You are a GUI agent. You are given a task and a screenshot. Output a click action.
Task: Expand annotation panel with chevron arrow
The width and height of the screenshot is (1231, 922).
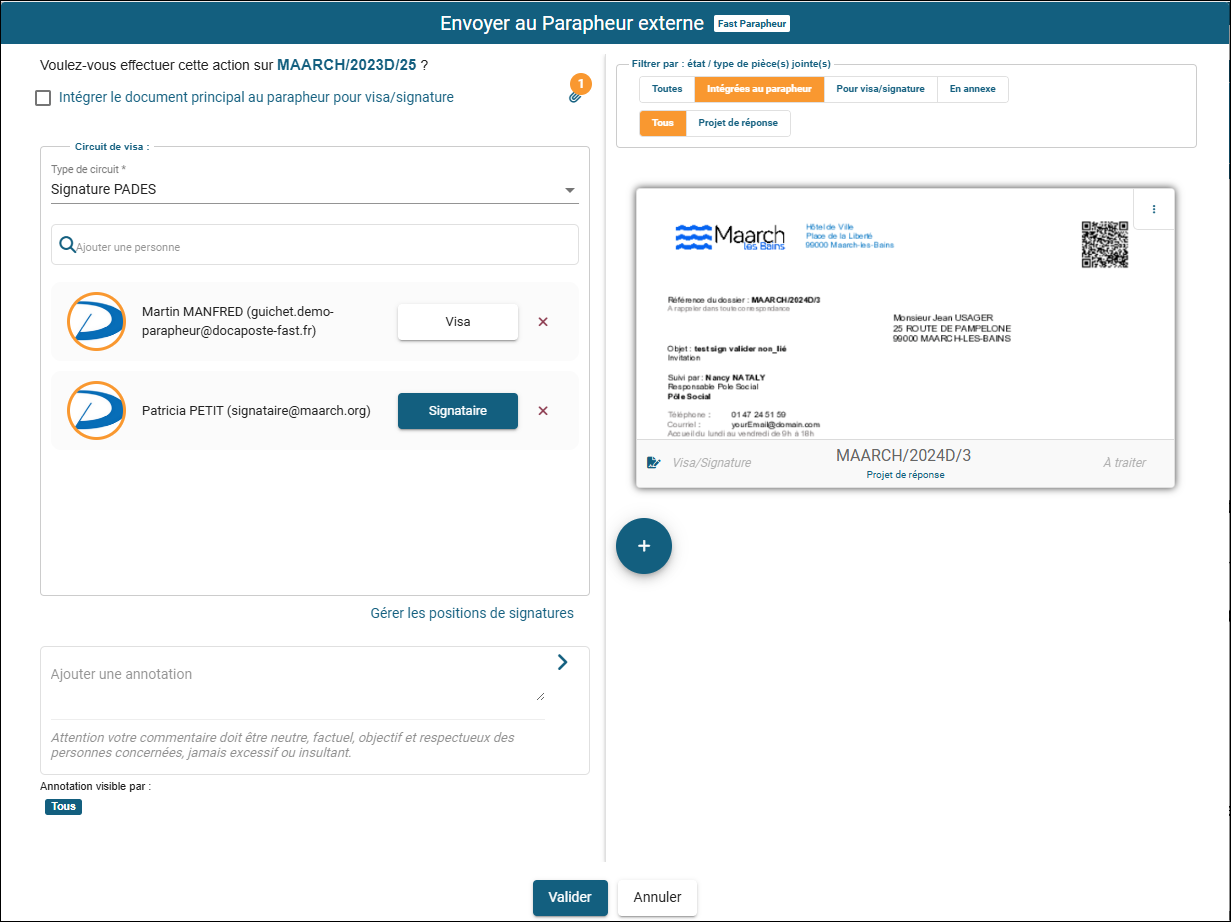[562, 662]
